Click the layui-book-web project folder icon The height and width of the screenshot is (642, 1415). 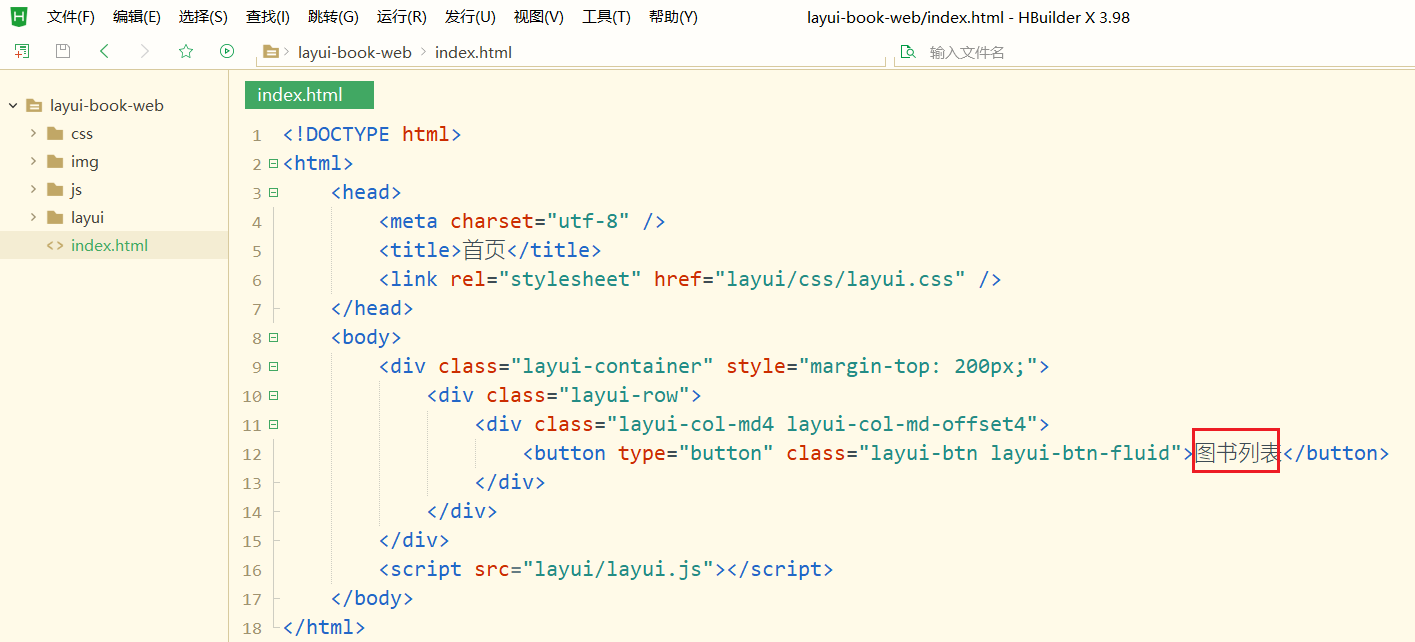click(x=34, y=105)
